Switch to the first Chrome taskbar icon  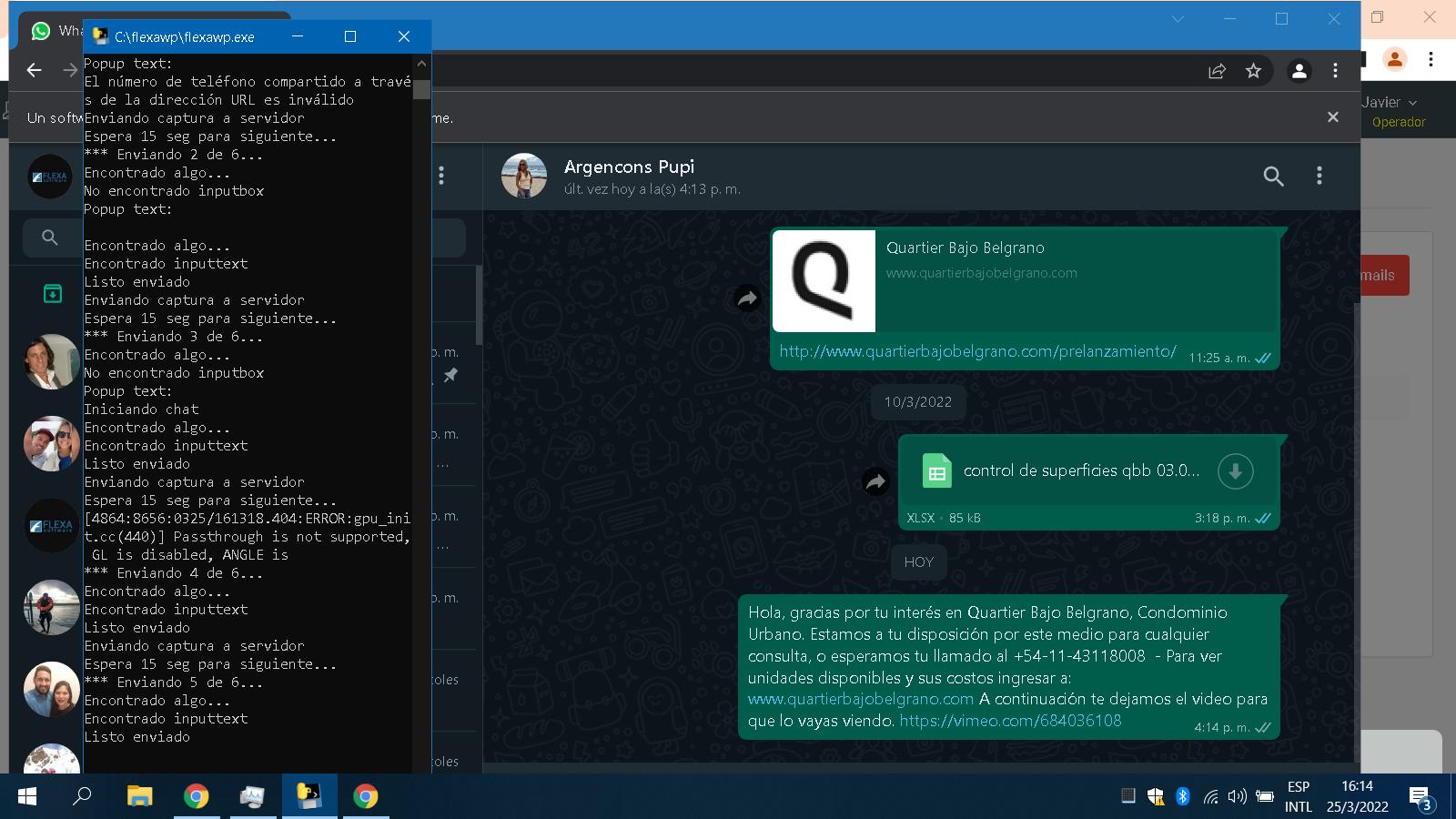[x=196, y=796]
